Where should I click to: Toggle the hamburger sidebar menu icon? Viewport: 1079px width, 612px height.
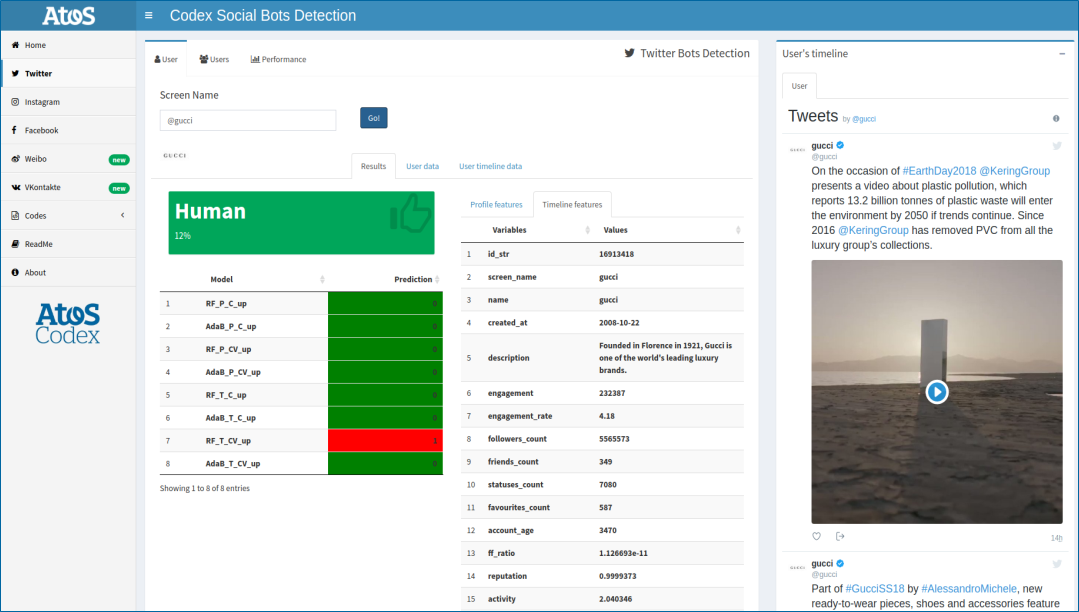click(149, 15)
